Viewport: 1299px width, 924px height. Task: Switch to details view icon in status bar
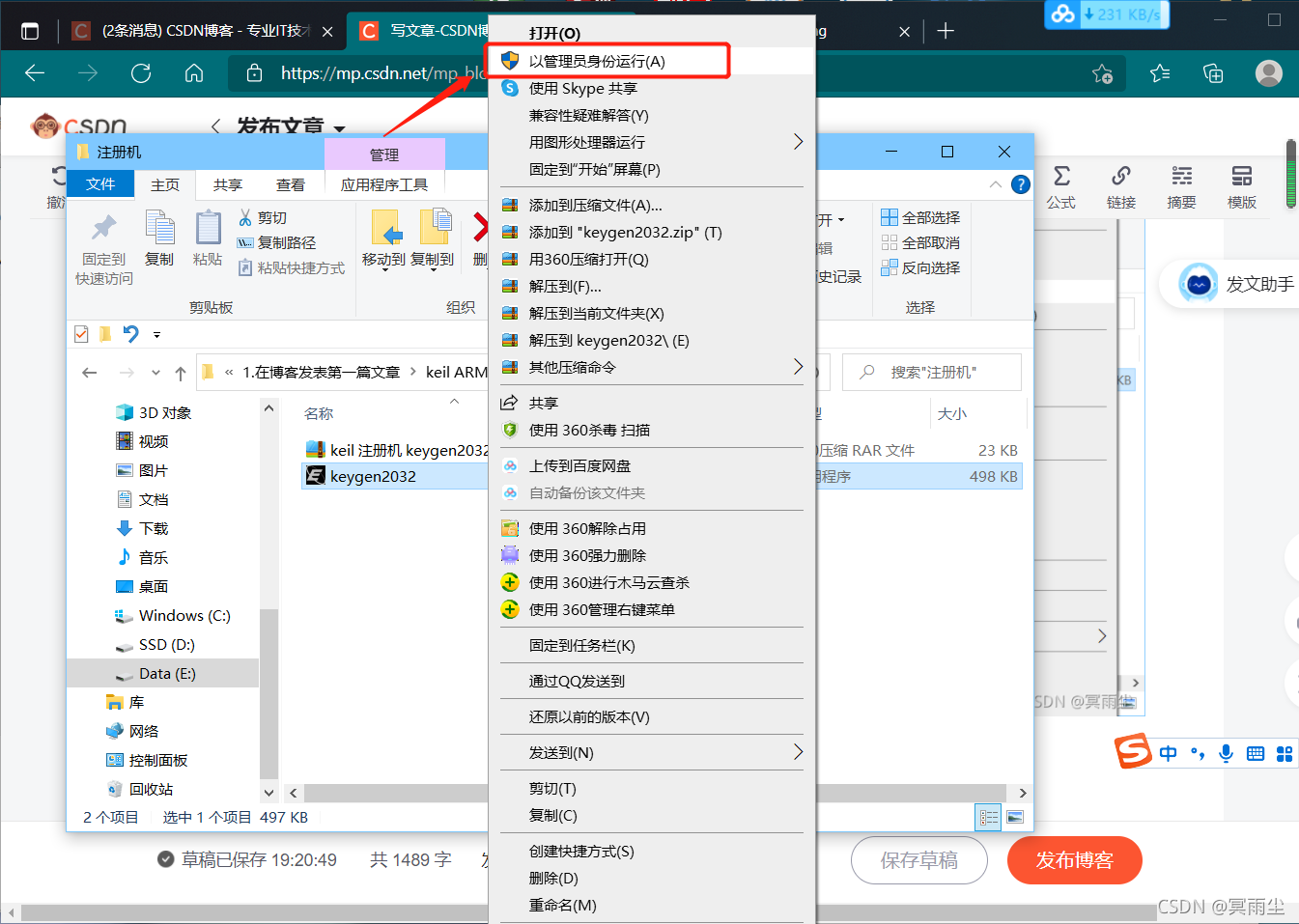coord(989,817)
